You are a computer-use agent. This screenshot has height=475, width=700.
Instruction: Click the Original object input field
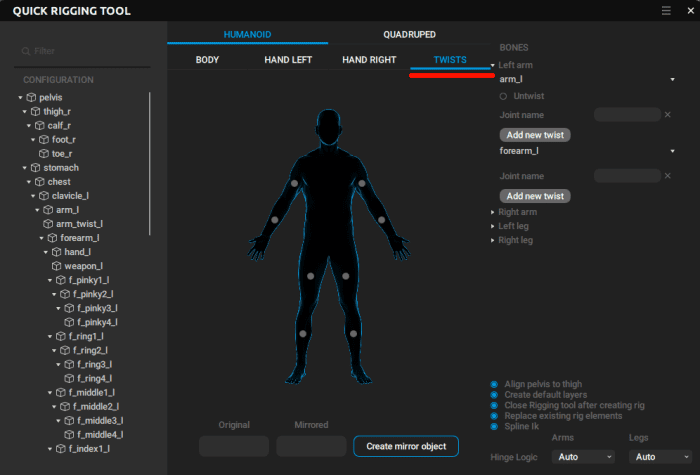point(234,446)
